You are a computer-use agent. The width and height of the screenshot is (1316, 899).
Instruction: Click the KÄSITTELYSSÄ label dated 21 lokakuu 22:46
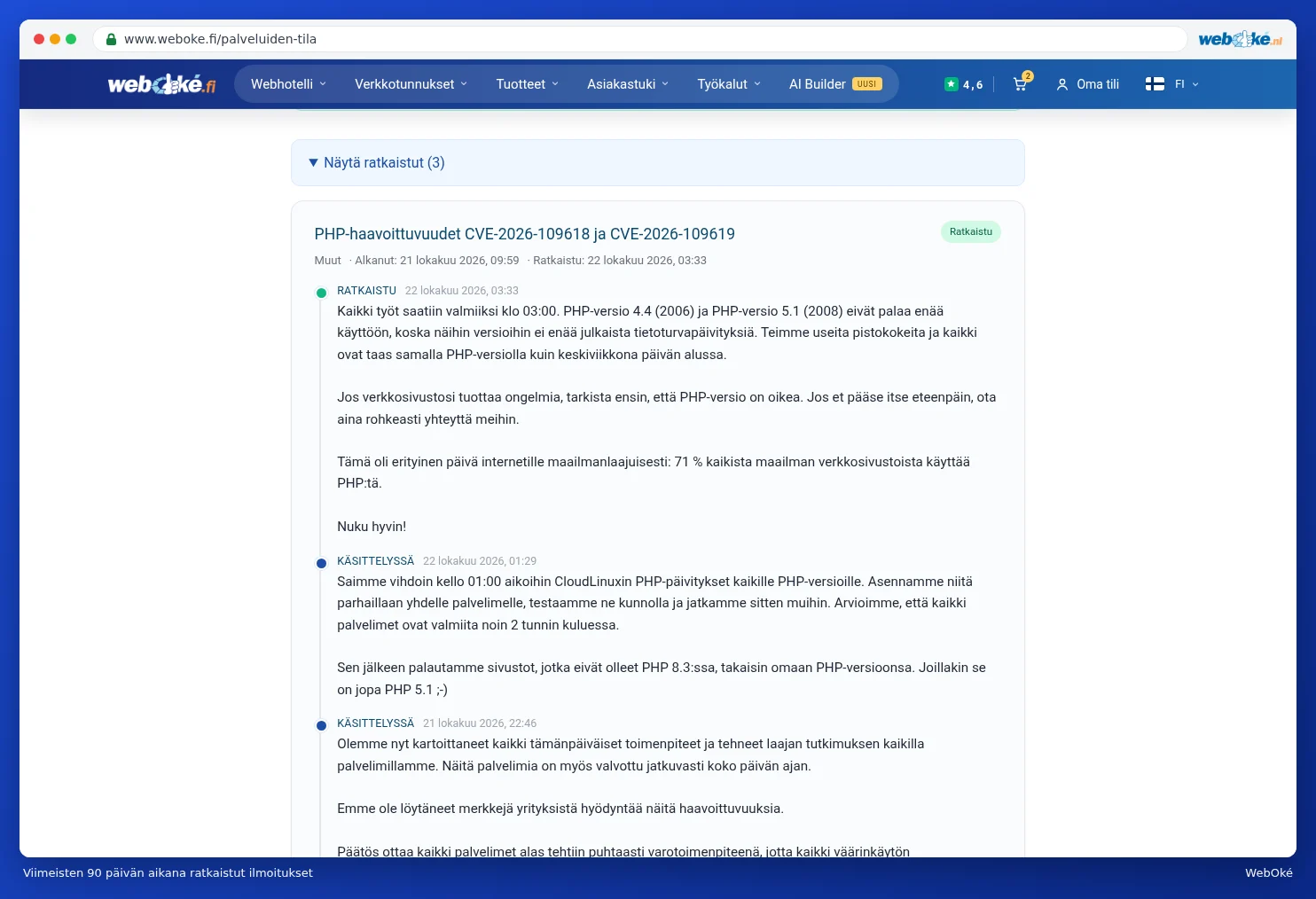[375, 723]
